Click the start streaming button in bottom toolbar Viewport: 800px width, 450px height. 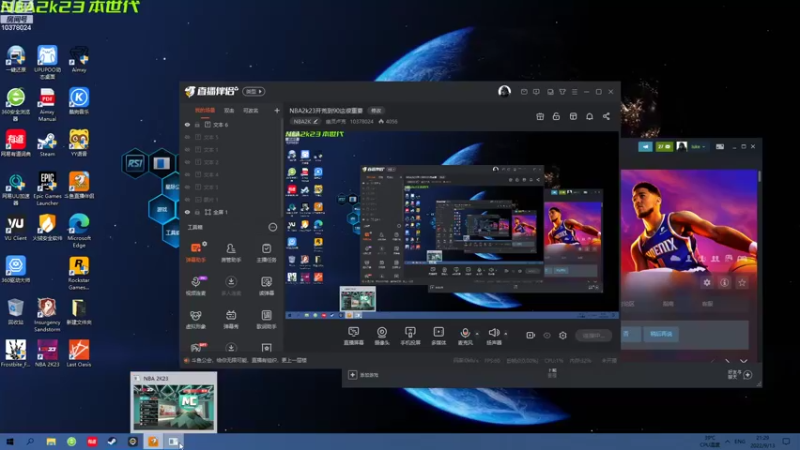(x=594, y=335)
